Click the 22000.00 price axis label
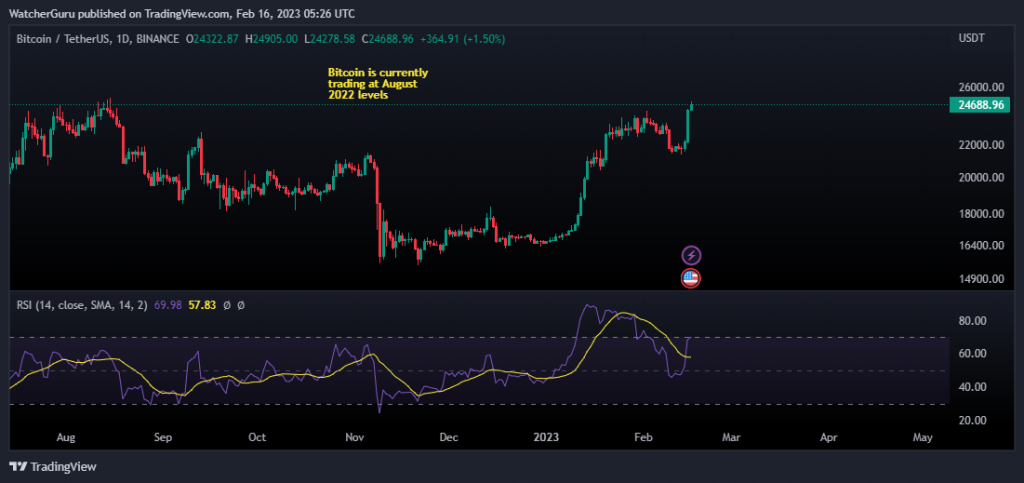 point(980,145)
